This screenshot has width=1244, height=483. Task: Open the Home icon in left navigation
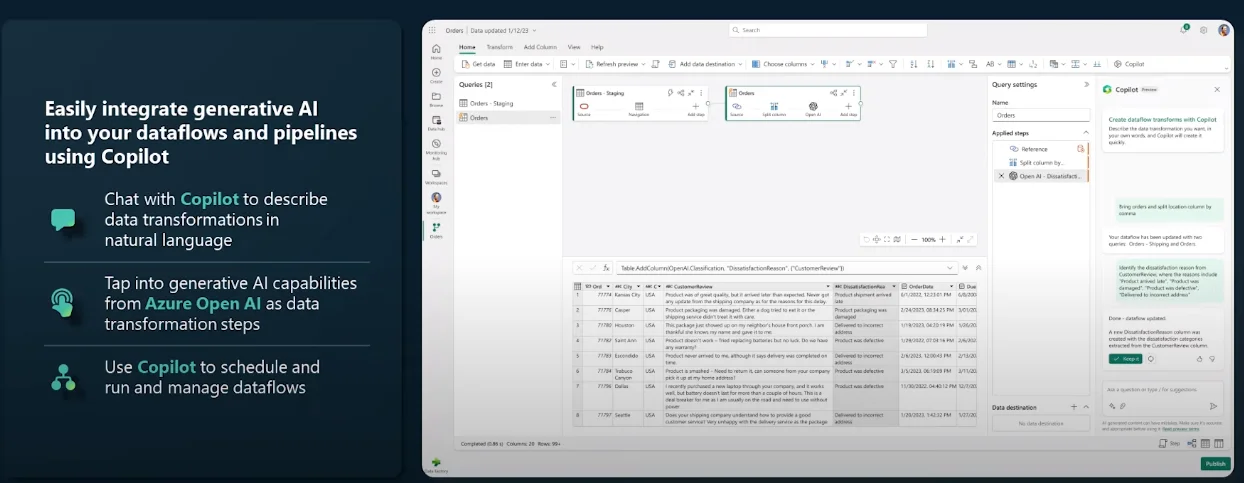[x=436, y=49]
